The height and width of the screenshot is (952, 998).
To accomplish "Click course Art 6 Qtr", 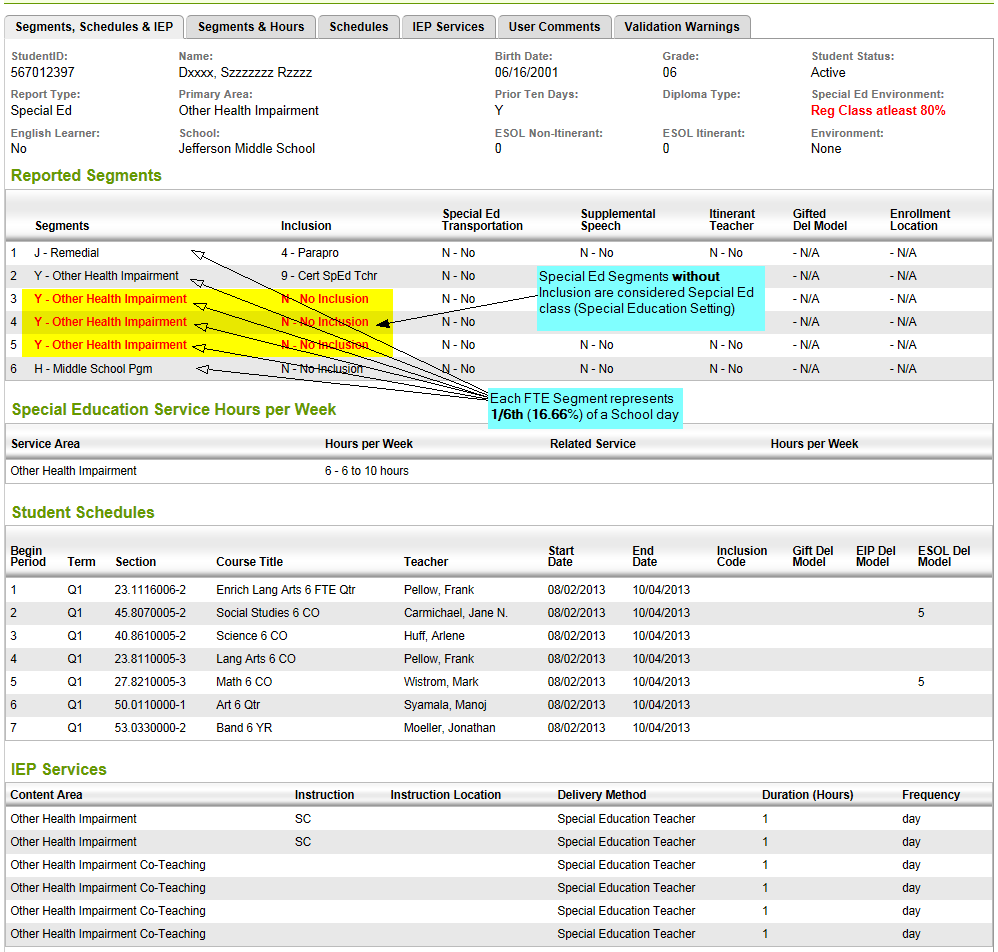I will pyautogui.click(x=238, y=704).
